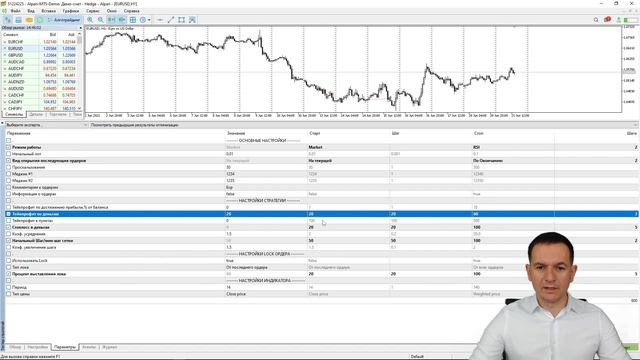Open the Вид menu
Image resolution: width=640 pixels, height=360 pixels.
[x=31, y=11]
